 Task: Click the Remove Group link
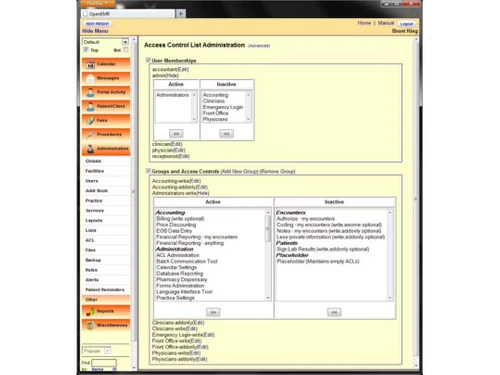point(277,171)
